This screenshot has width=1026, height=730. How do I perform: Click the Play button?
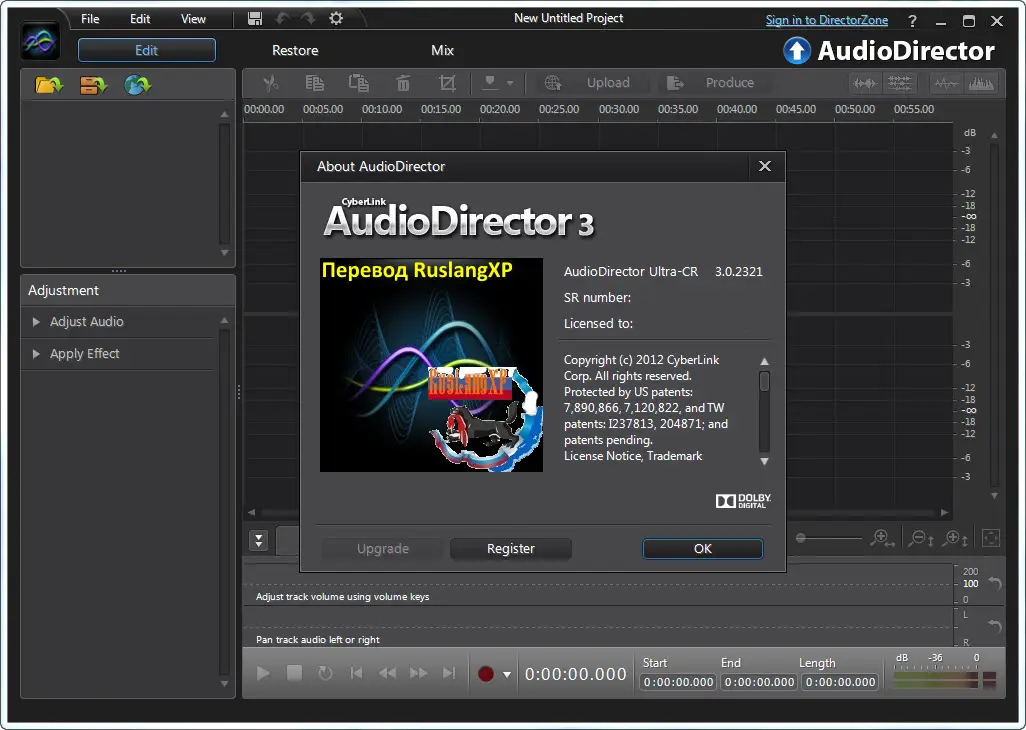[263, 673]
